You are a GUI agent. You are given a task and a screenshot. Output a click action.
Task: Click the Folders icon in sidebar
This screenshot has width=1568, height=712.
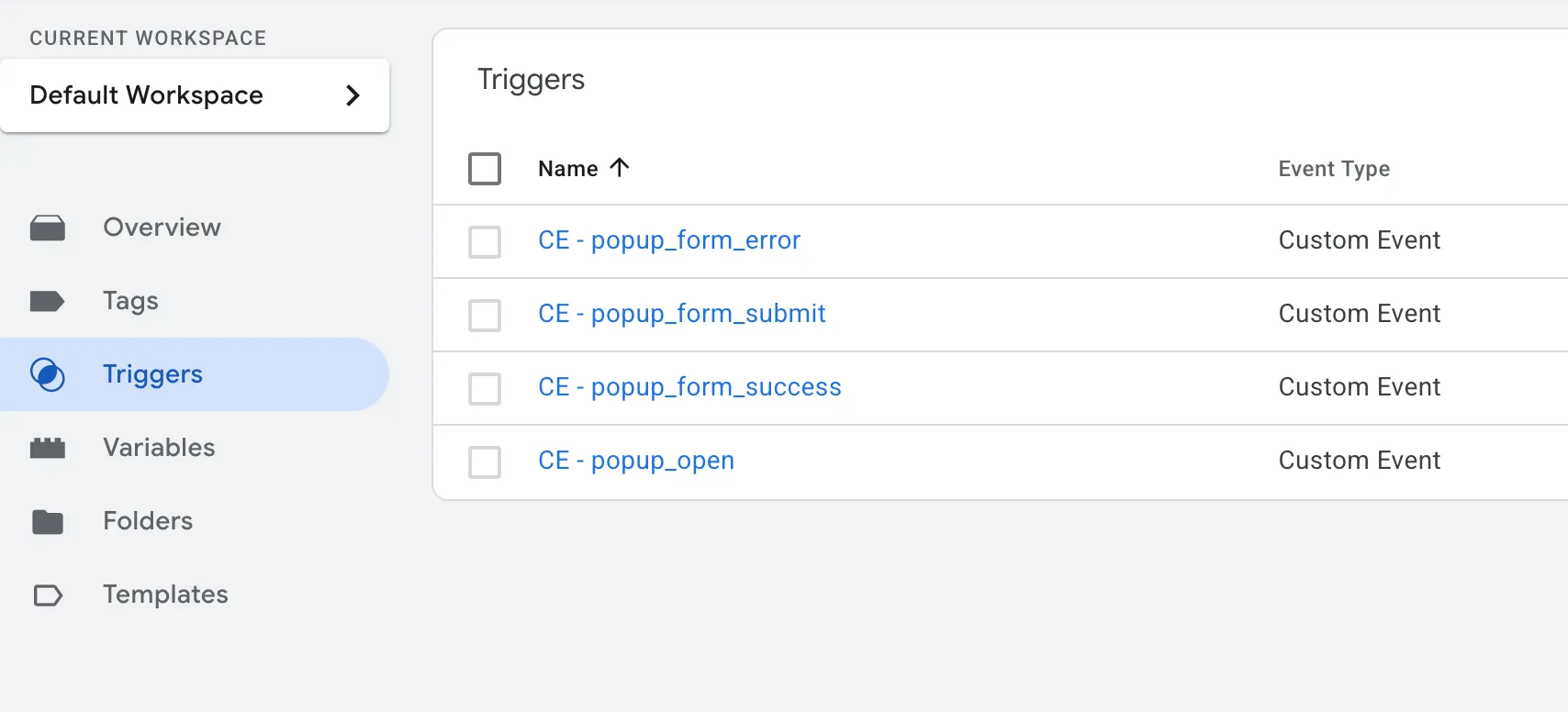pos(48,521)
